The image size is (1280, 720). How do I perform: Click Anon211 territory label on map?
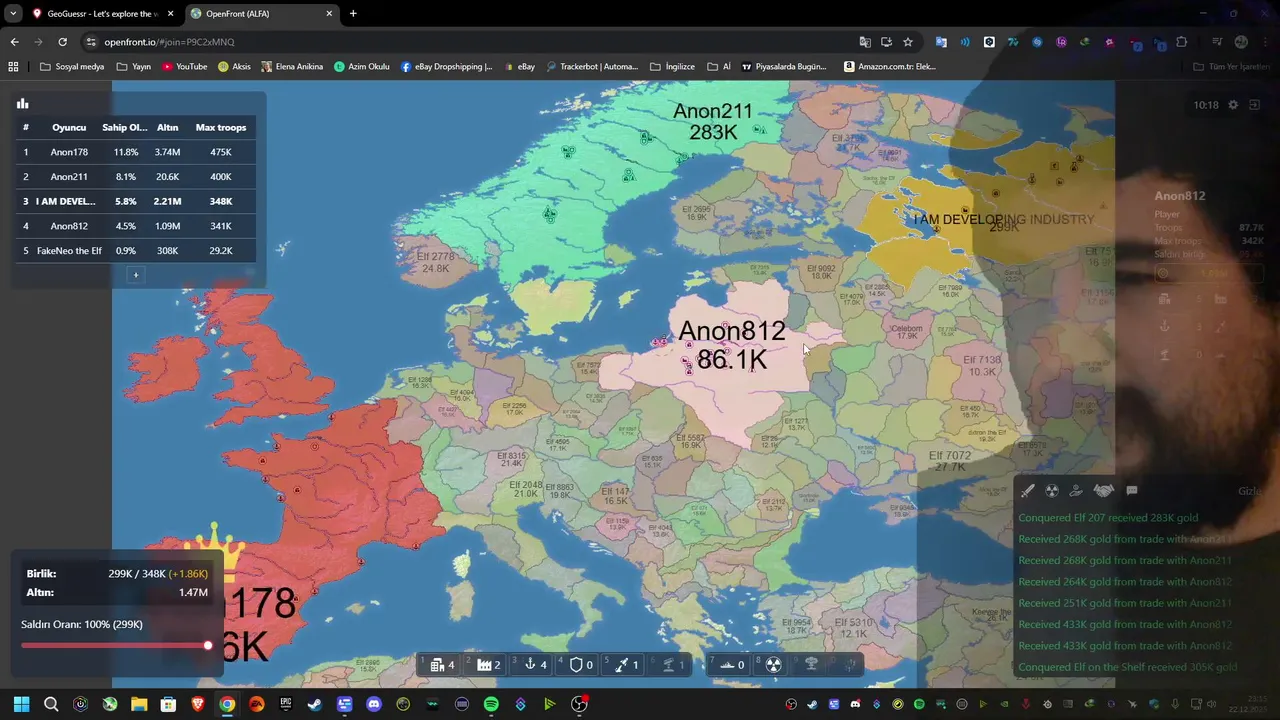tap(713, 121)
